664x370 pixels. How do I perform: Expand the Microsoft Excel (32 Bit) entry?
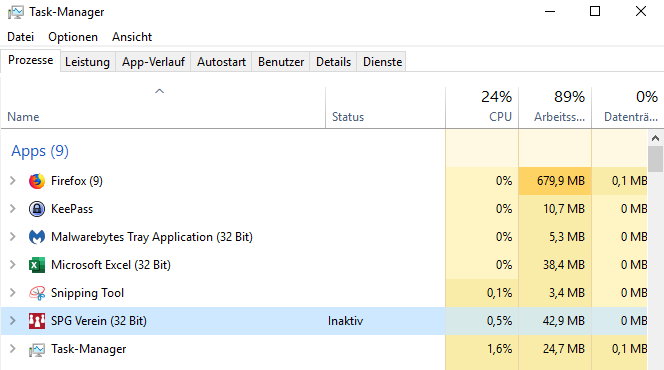coord(13,265)
